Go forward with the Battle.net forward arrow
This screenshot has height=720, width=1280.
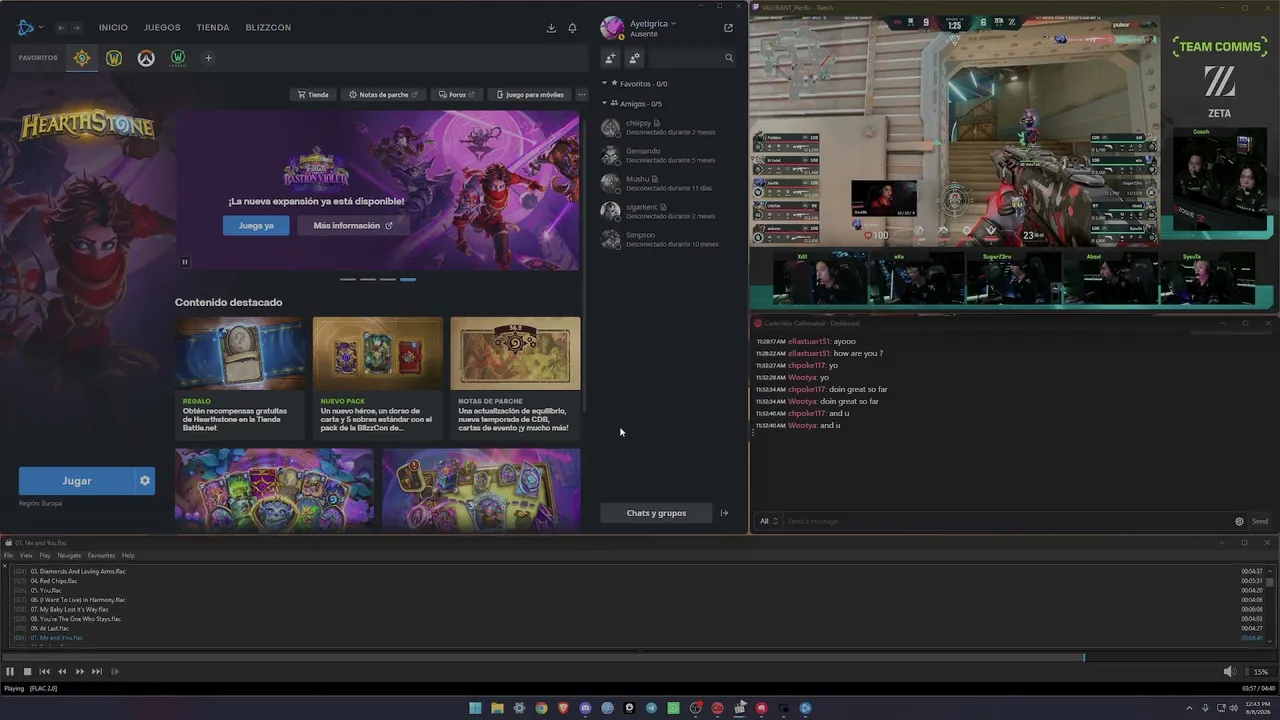(76, 27)
